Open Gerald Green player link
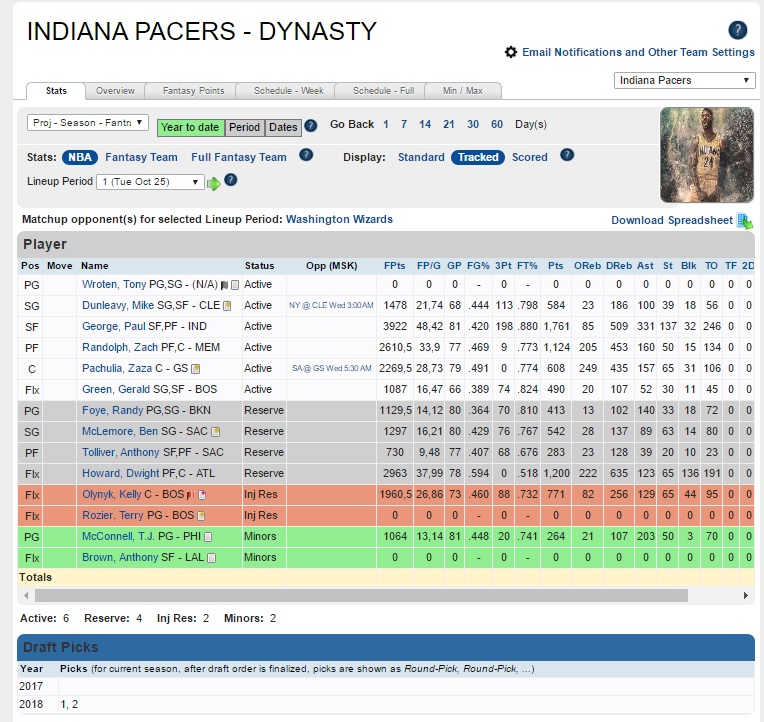The image size is (764, 722). pos(116,389)
